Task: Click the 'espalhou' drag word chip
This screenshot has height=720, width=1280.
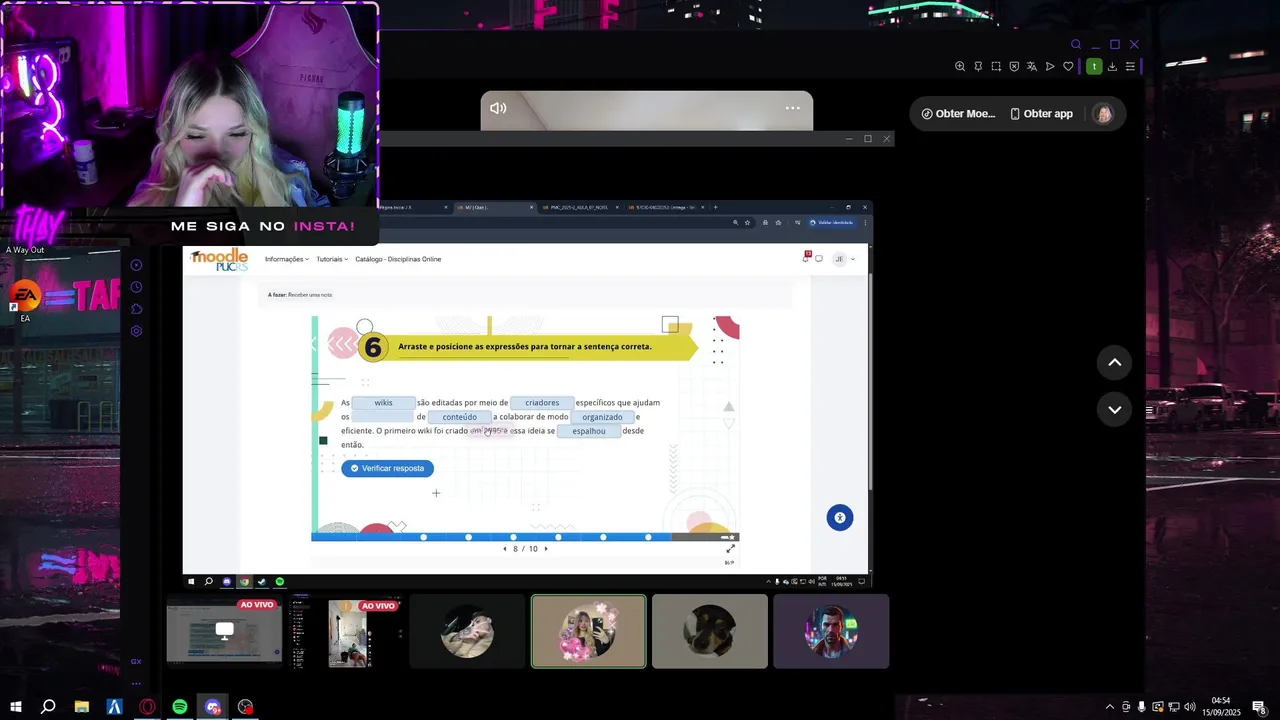Action: pyautogui.click(x=589, y=431)
